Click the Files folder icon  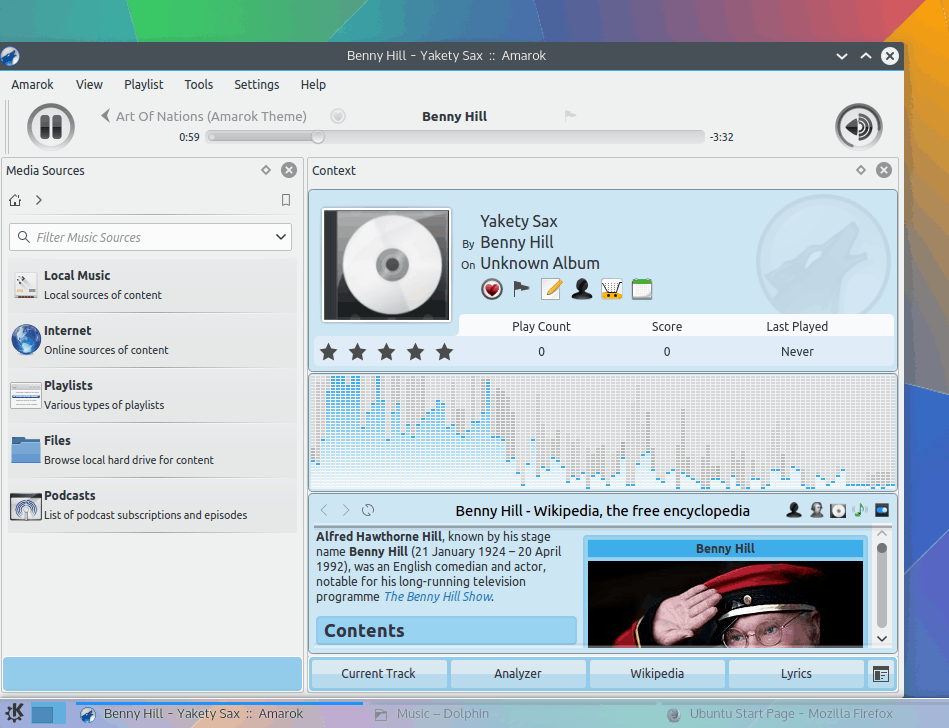click(x=25, y=450)
